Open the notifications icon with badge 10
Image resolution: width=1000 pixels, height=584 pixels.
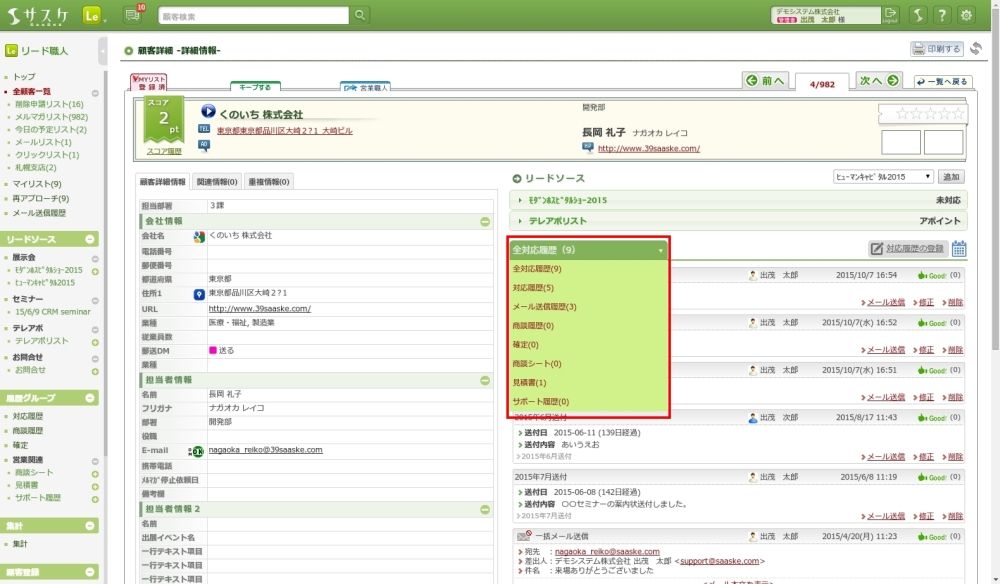click(133, 15)
